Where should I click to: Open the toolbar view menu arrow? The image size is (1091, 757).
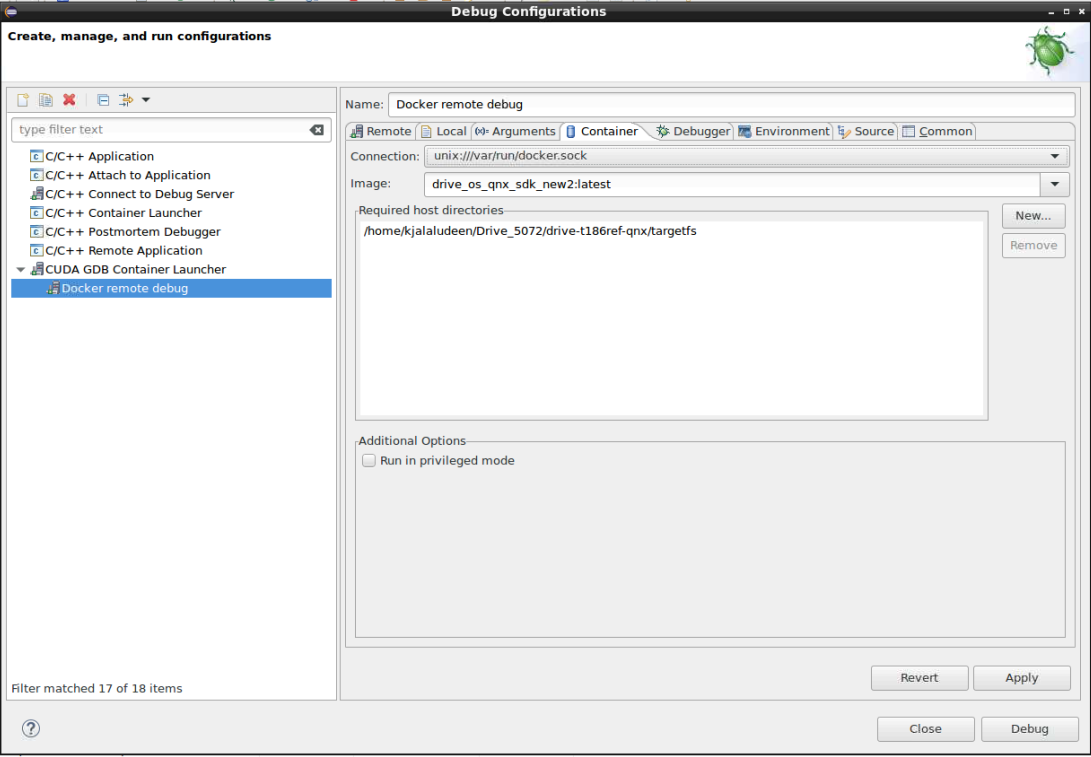point(145,99)
